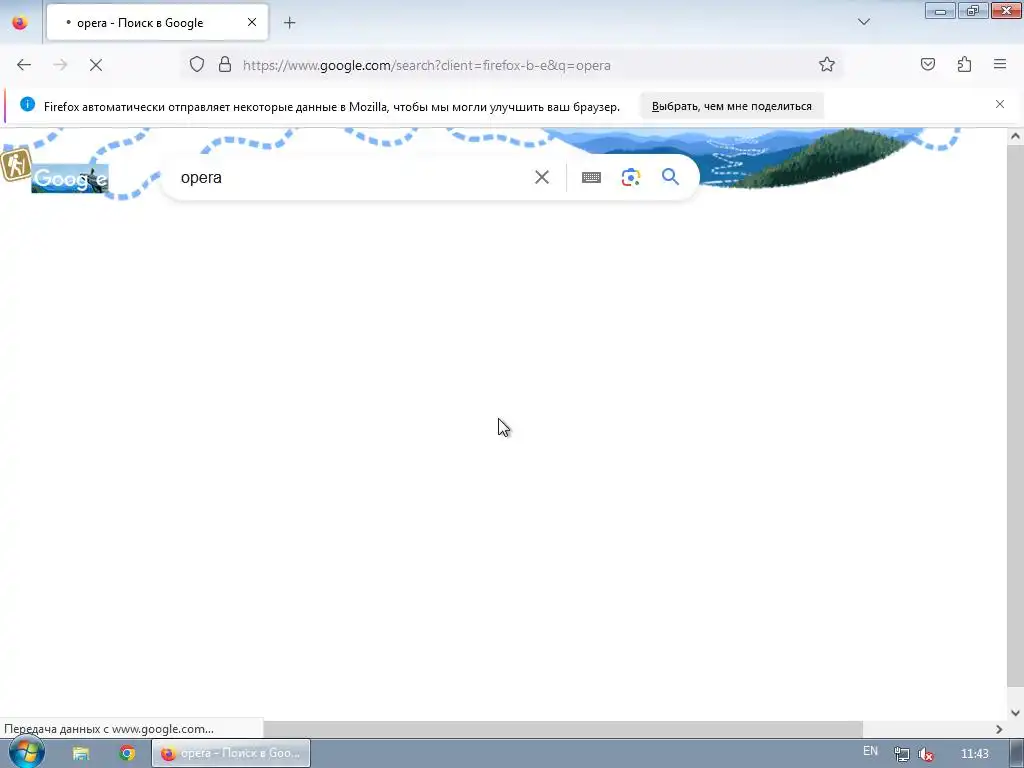Image resolution: width=1024 pixels, height=768 pixels.
Task: Open File Explorer from taskbar
Action: point(81,753)
